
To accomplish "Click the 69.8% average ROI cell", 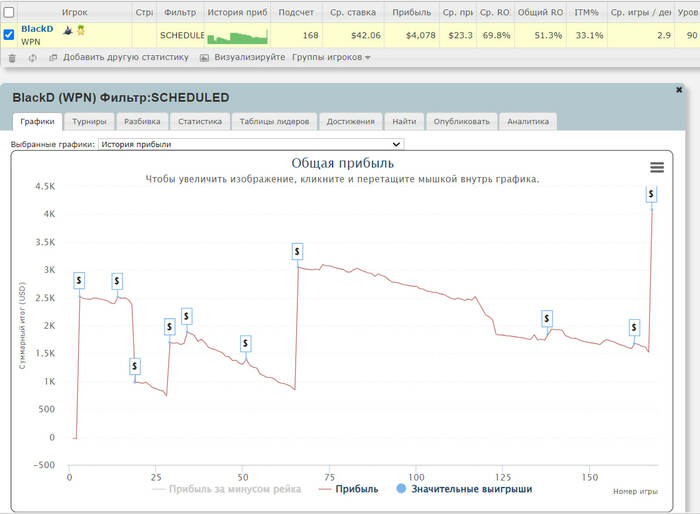I will pyautogui.click(x=496, y=35).
